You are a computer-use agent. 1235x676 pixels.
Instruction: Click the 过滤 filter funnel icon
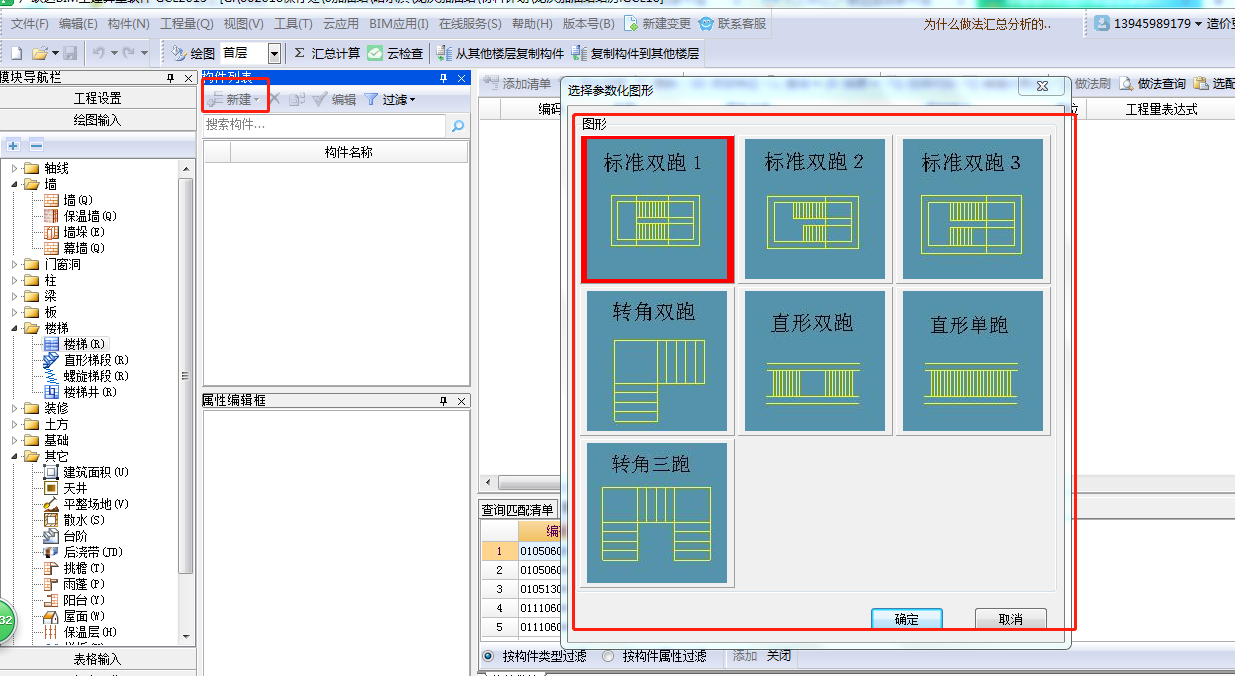[x=371, y=99]
